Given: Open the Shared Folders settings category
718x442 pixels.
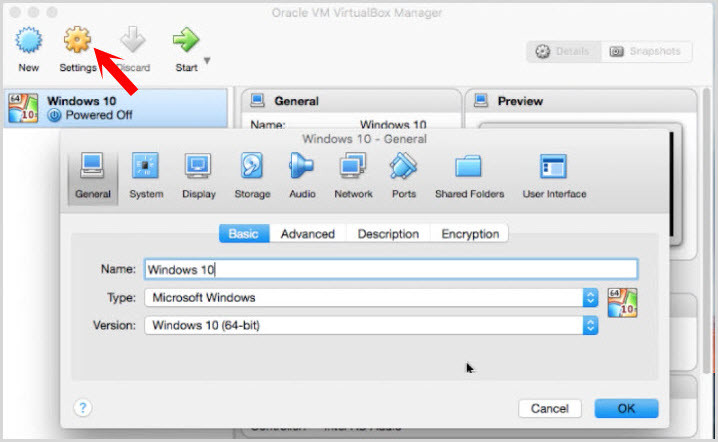Looking at the screenshot, I should click(469, 177).
